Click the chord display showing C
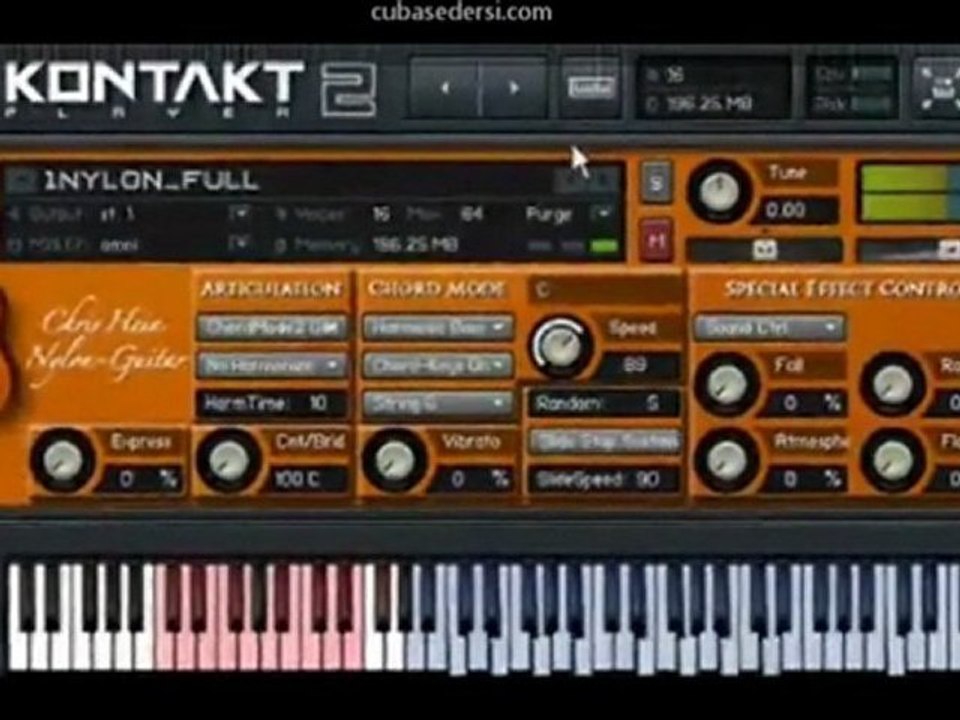This screenshot has height=720, width=960. [x=604, y=290]
